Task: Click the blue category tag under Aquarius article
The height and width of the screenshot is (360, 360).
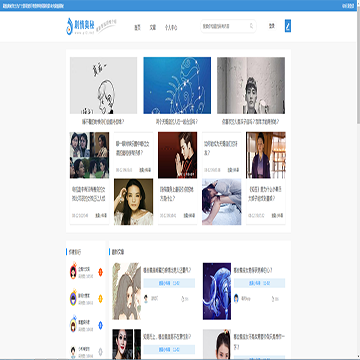Action: (259, 283)
